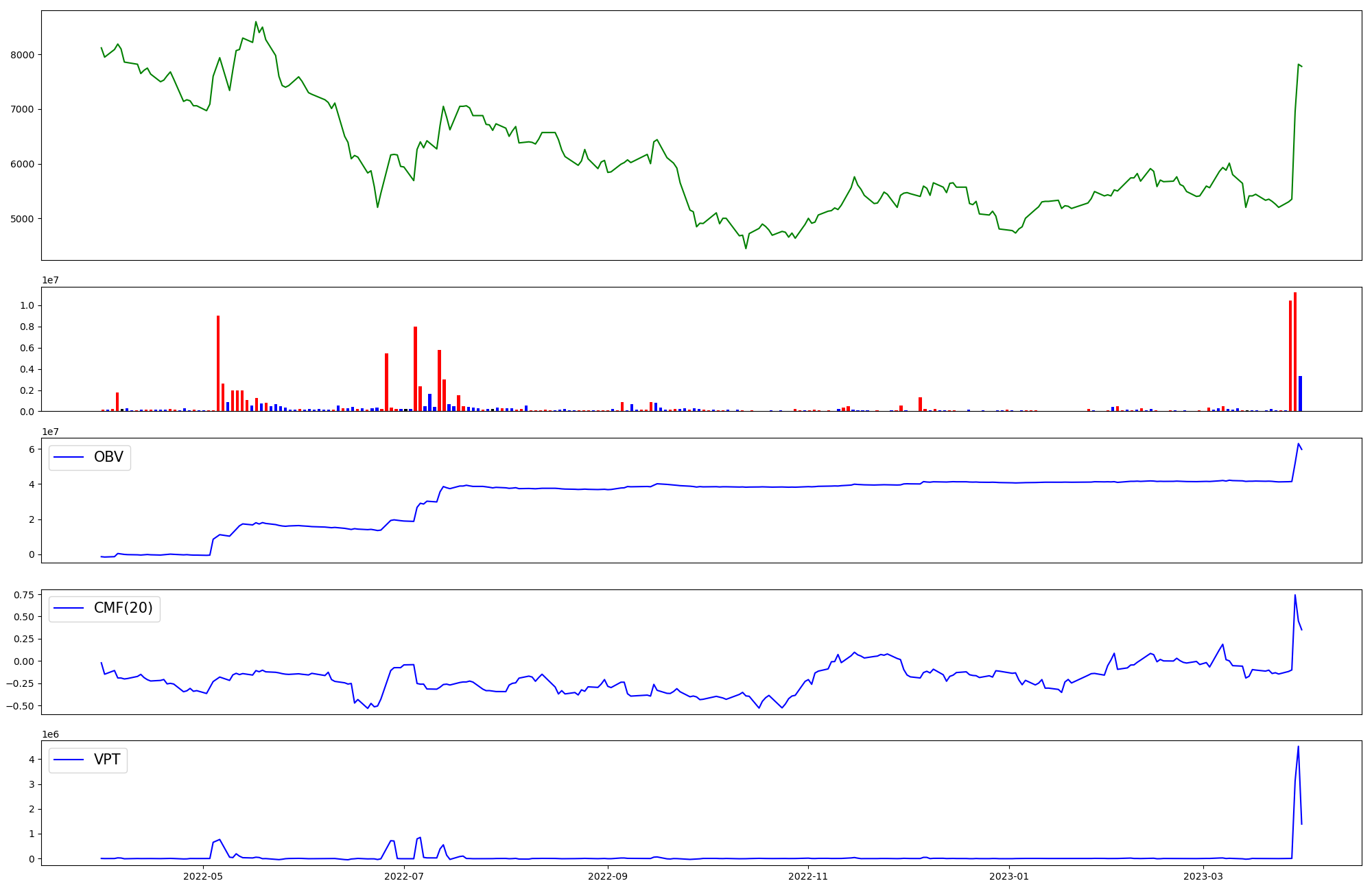Click the tall blue bar at far right

[x=1300, y=394]
